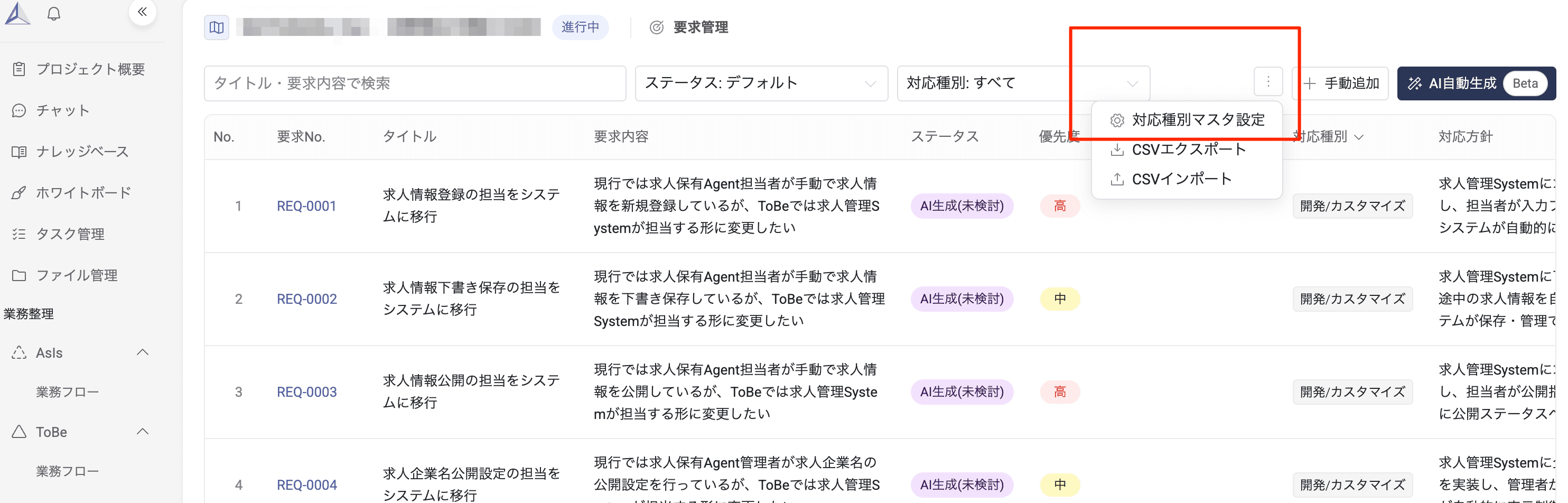This screenshot has width=1568, height=503.
Task: Open the notifications bell
Action: pos(53,13)
